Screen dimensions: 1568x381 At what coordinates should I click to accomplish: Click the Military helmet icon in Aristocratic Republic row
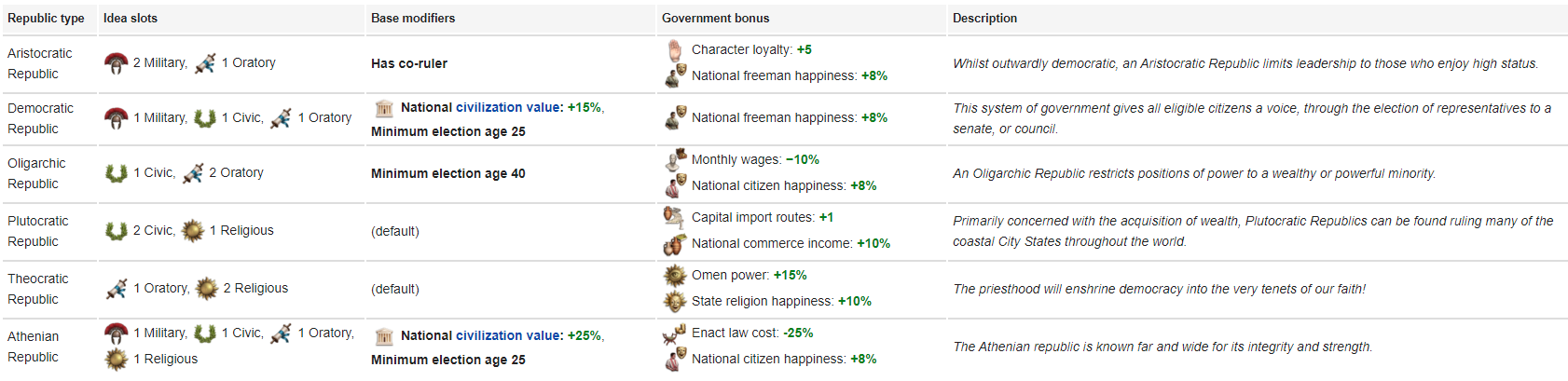coord(116,63)
